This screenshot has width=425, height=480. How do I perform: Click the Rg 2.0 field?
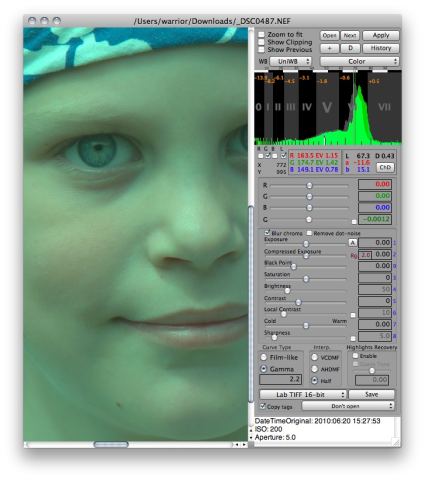(x=365, y=255)
